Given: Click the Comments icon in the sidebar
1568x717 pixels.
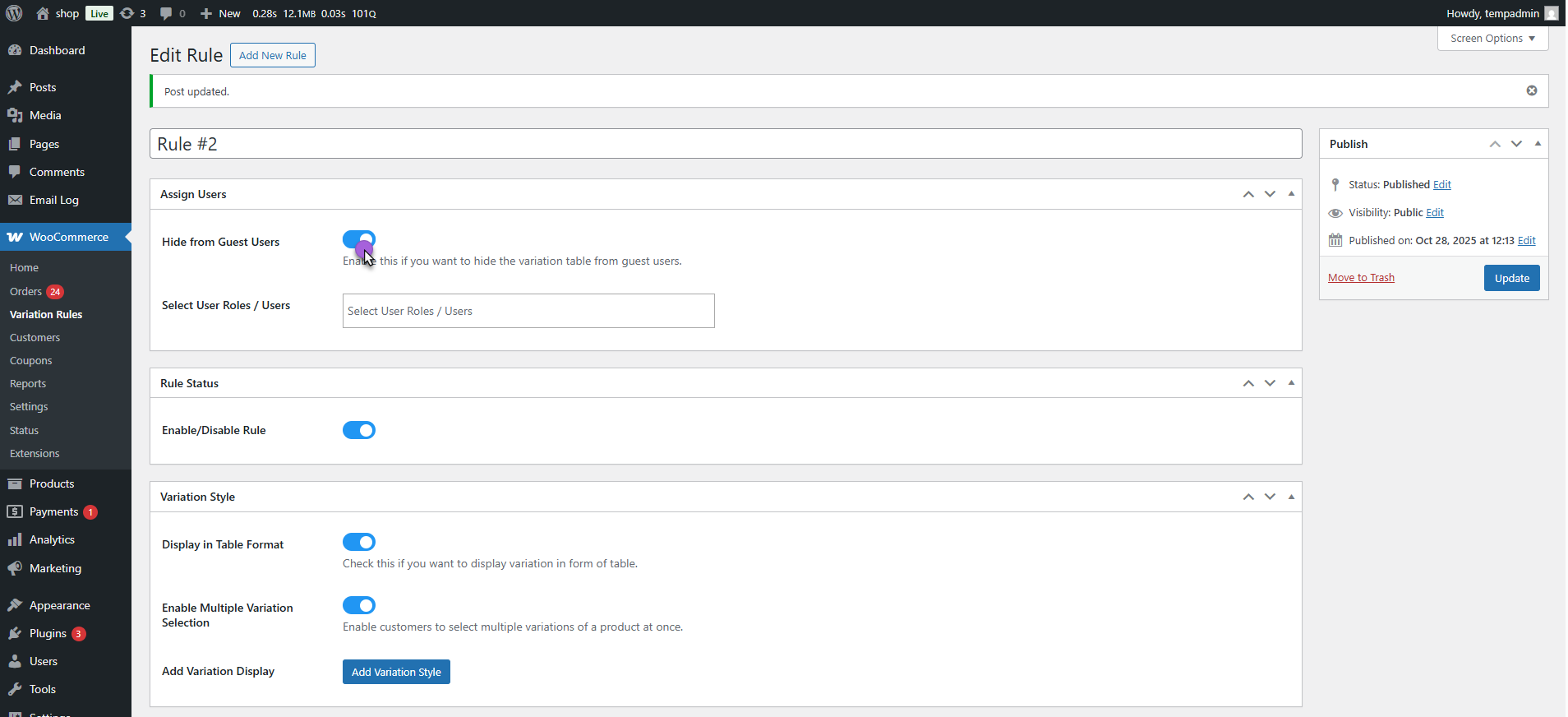Looking at the screenshot, I should point(15,172).
